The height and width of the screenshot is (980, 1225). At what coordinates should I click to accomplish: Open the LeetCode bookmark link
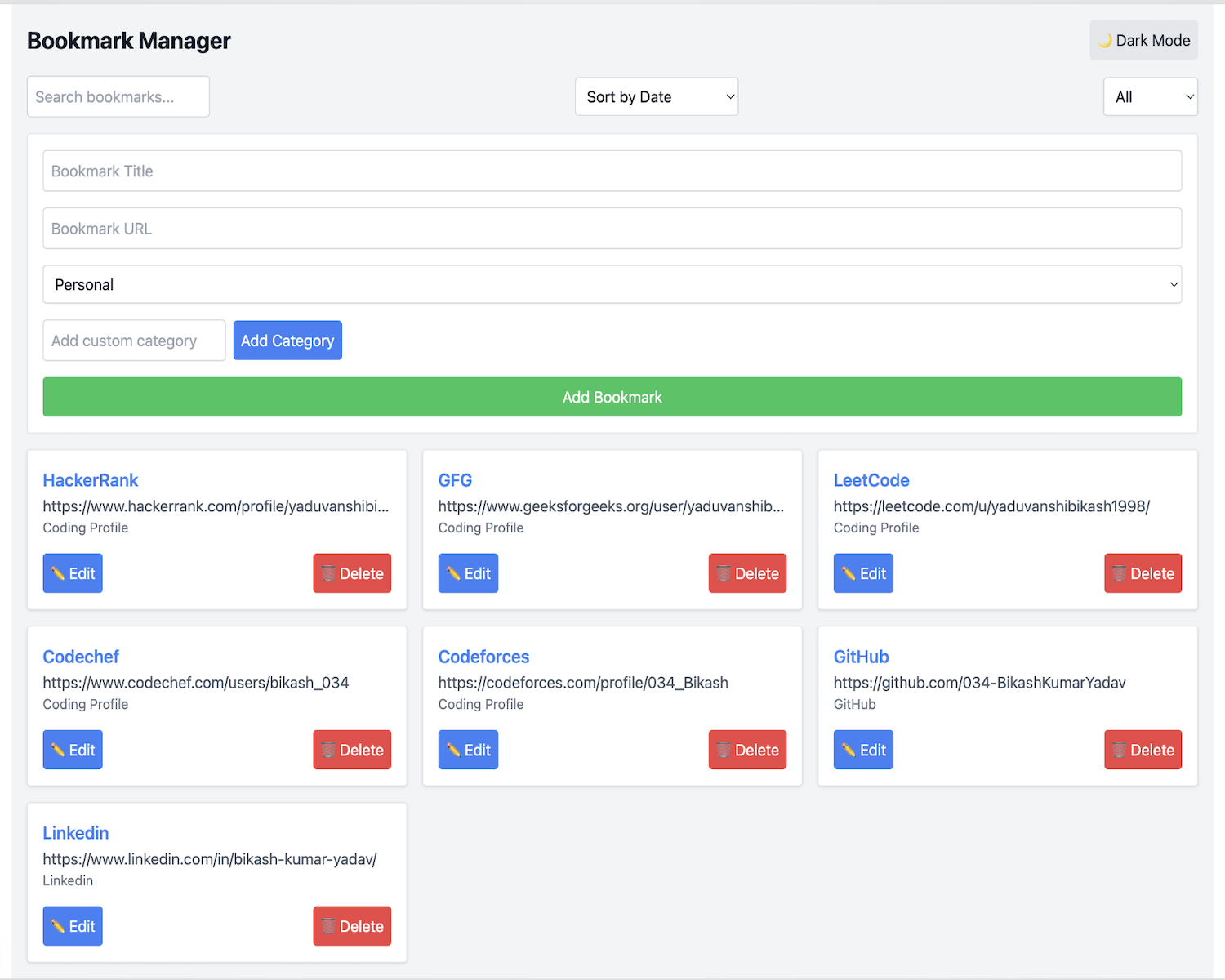click(x=871, y=480)
